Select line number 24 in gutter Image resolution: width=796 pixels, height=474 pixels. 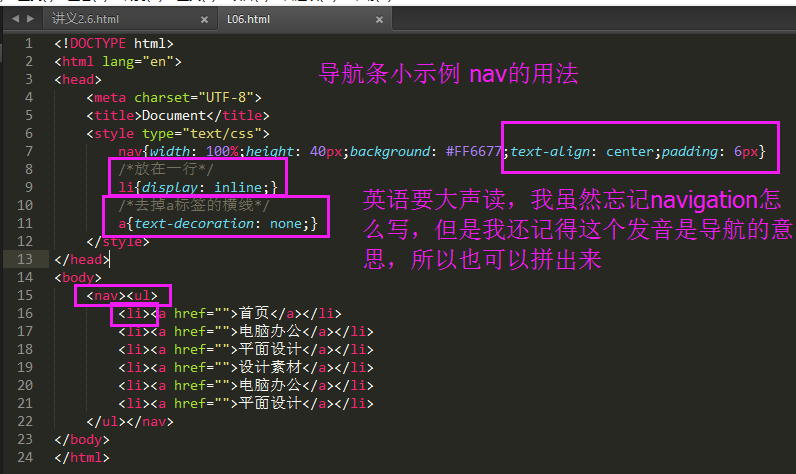[x=25, y=457]
